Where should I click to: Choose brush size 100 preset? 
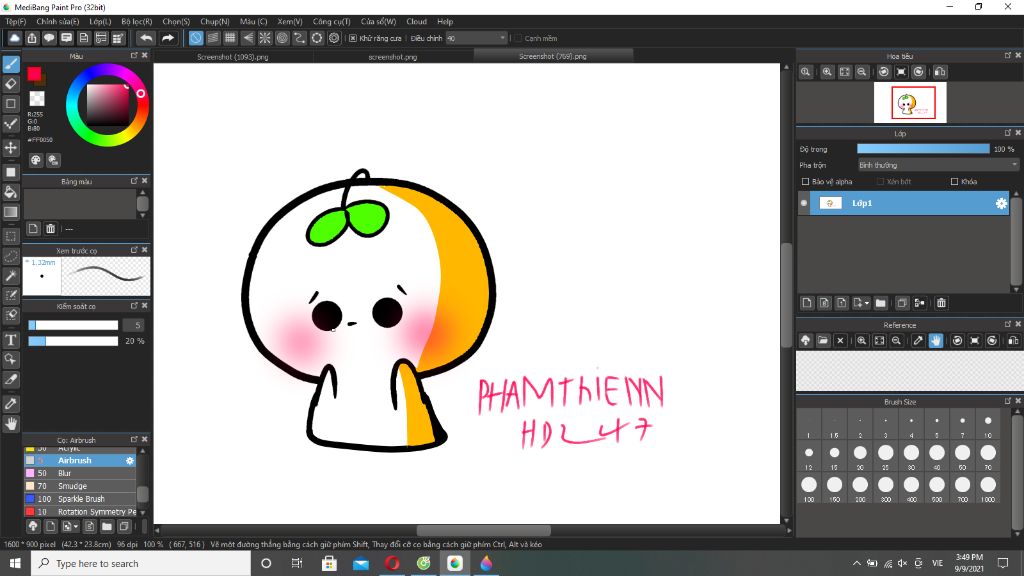coord(808,488)
